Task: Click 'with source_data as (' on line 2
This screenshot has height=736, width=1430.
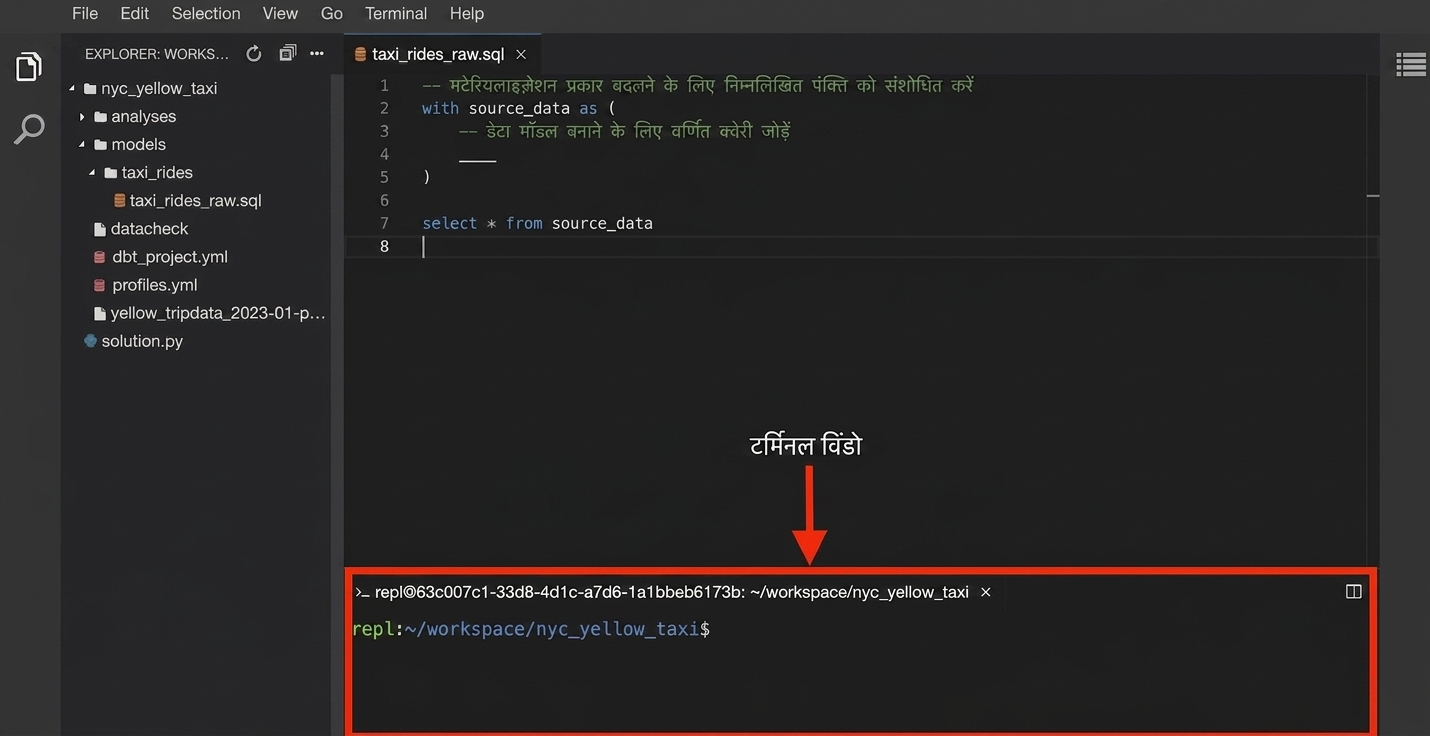Action: pyautogui.click(x=519, y=108)
